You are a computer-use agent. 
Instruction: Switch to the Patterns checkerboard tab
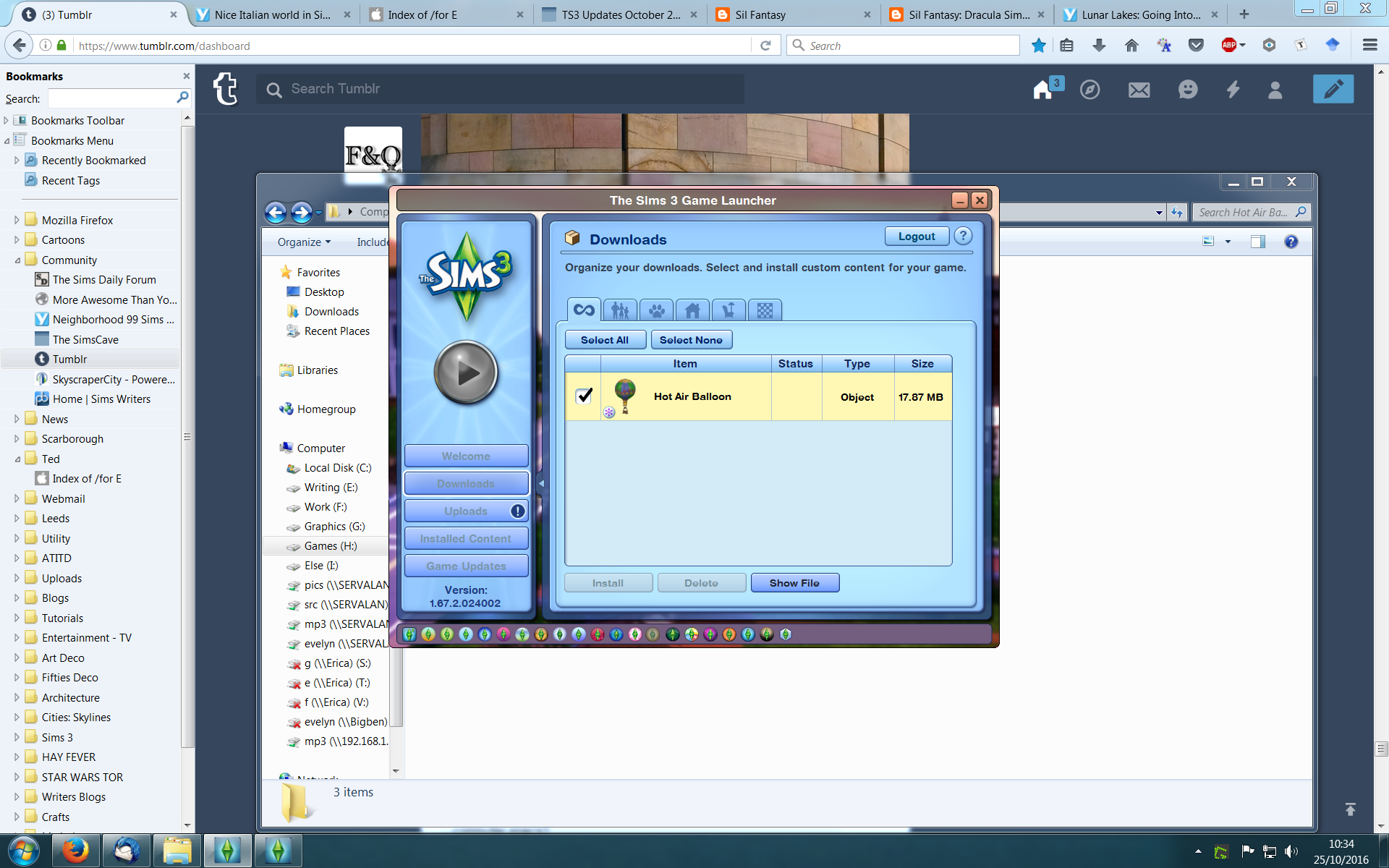coord(765,310)
